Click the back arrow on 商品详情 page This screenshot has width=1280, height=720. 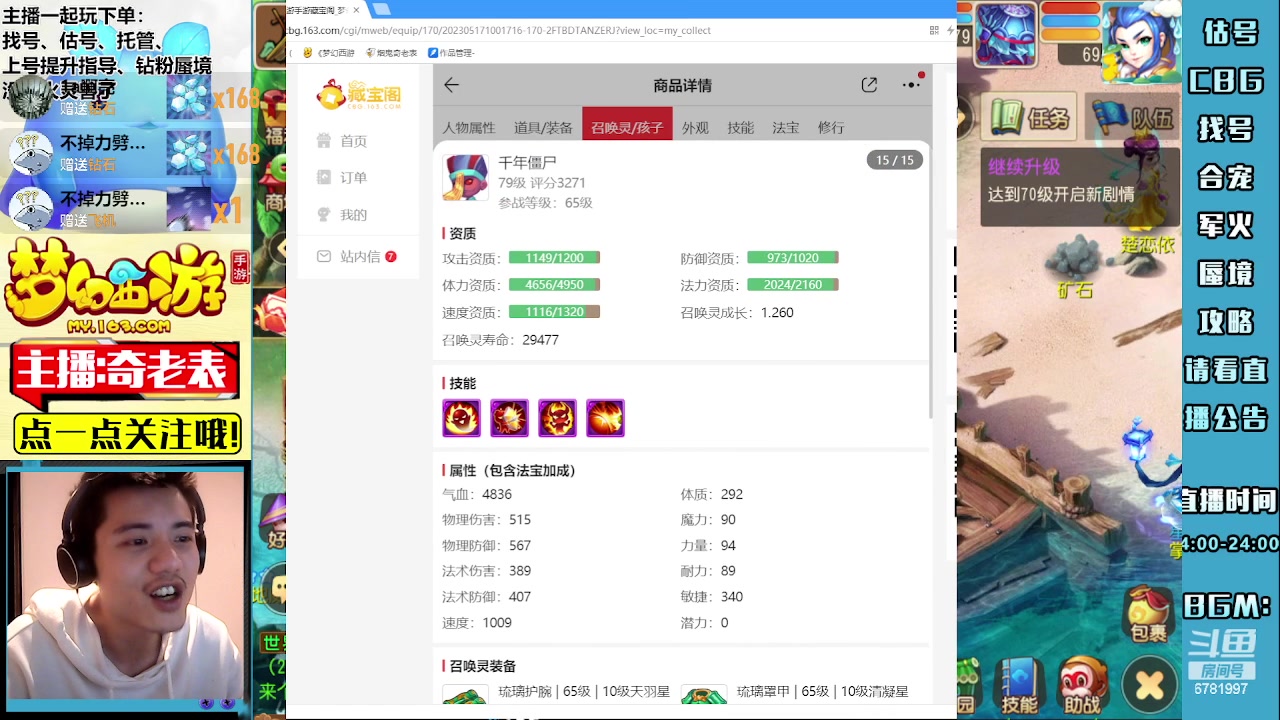(x=451, y=85)
